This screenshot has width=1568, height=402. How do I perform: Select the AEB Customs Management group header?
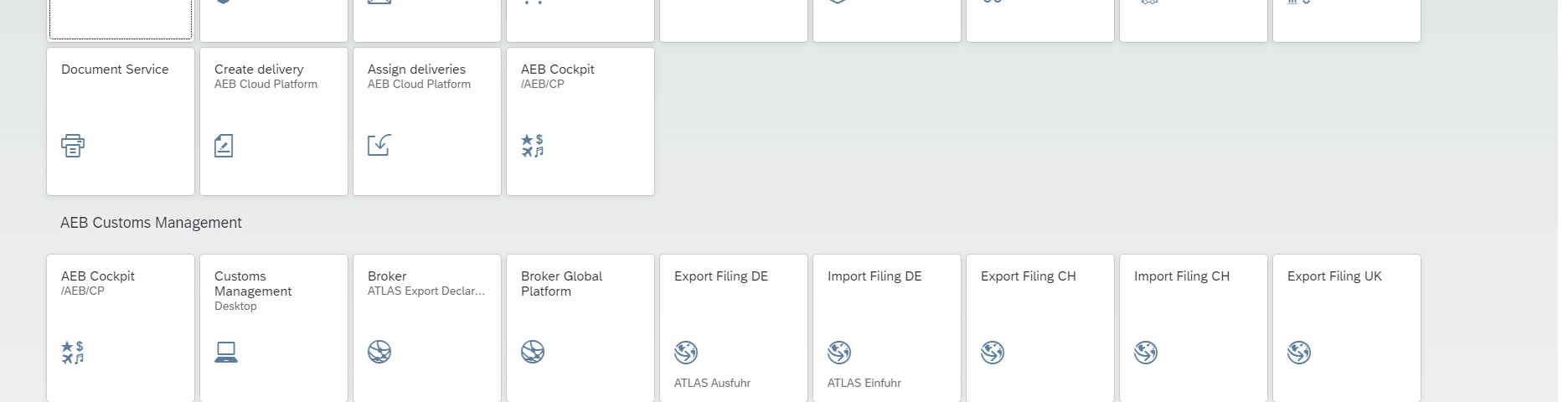151,223
